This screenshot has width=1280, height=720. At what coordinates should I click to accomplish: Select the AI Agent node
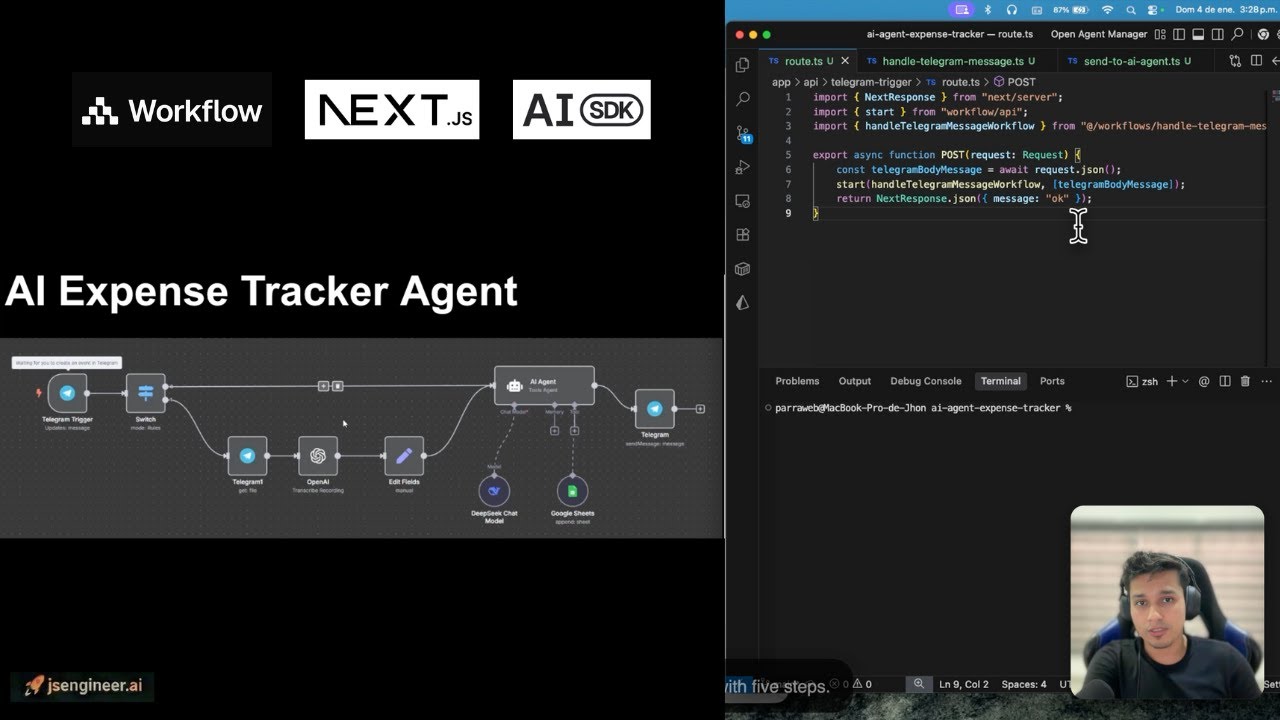pos(544,385)
